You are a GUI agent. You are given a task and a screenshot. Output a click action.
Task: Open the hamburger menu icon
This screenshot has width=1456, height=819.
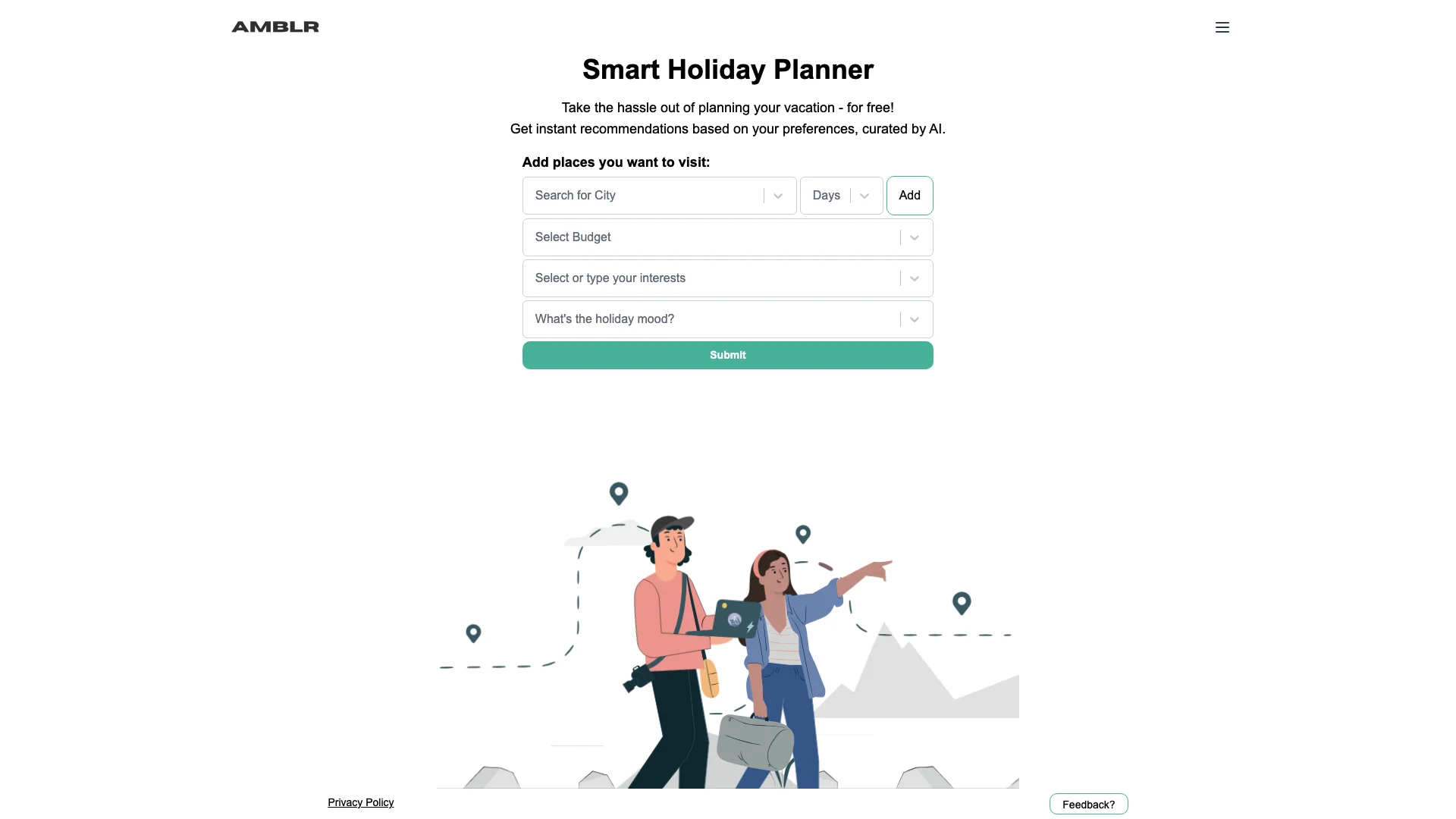click(x=1222, y=27)
